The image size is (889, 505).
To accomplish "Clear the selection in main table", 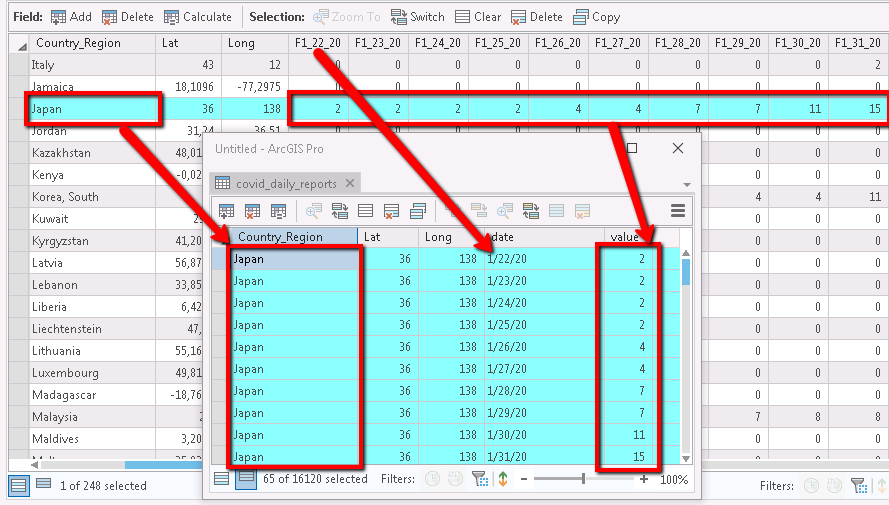I will click(478, 17).
